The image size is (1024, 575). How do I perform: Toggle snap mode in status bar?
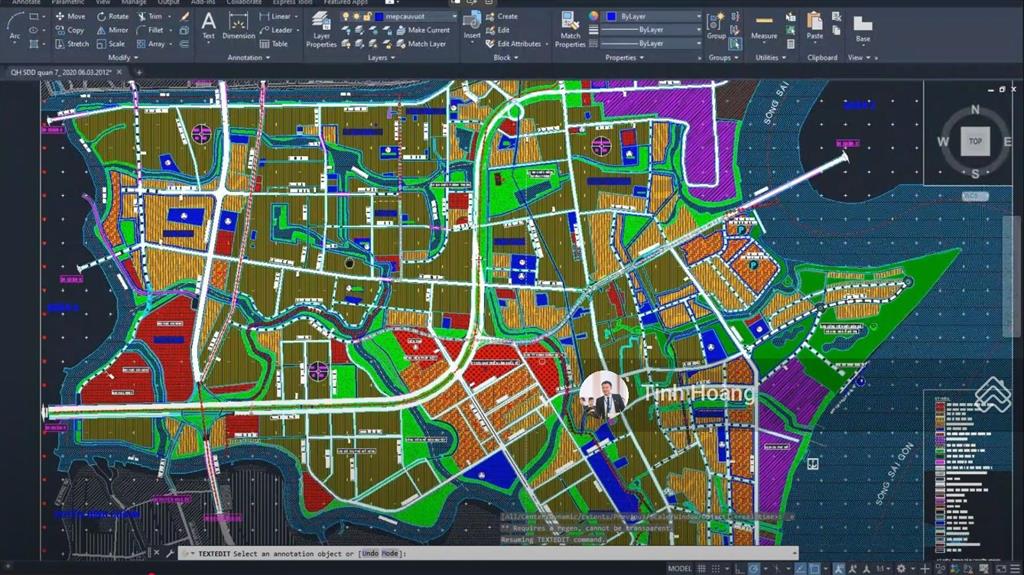716,568
